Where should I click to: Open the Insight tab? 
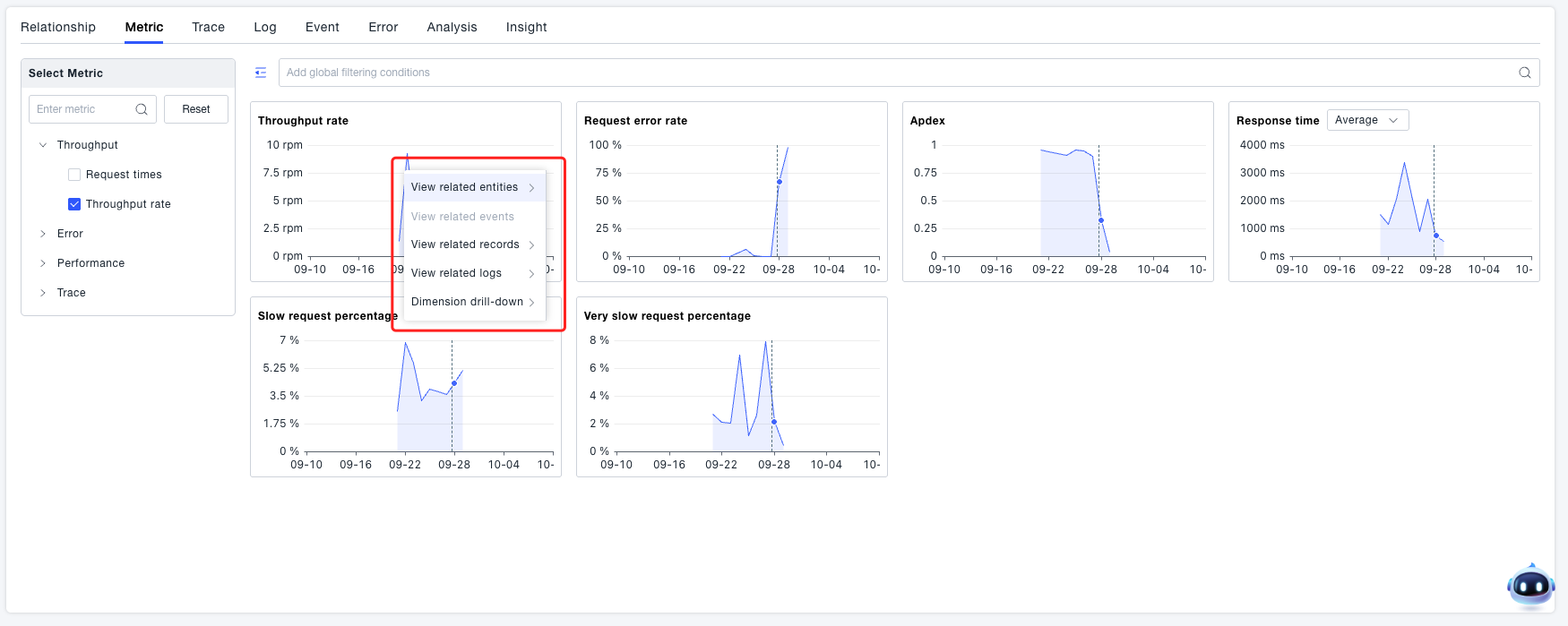pyautogui.click(x=526, y=27)
